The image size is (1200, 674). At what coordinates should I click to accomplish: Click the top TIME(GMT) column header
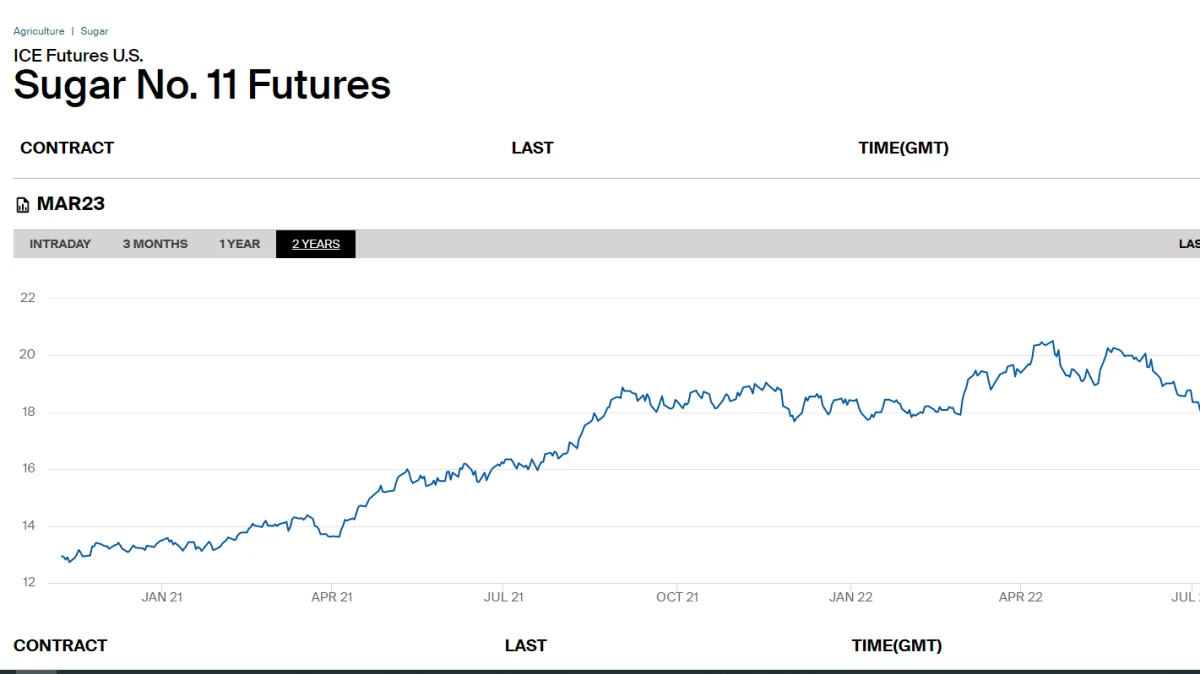pyautogui.click(x=903, y=148)
